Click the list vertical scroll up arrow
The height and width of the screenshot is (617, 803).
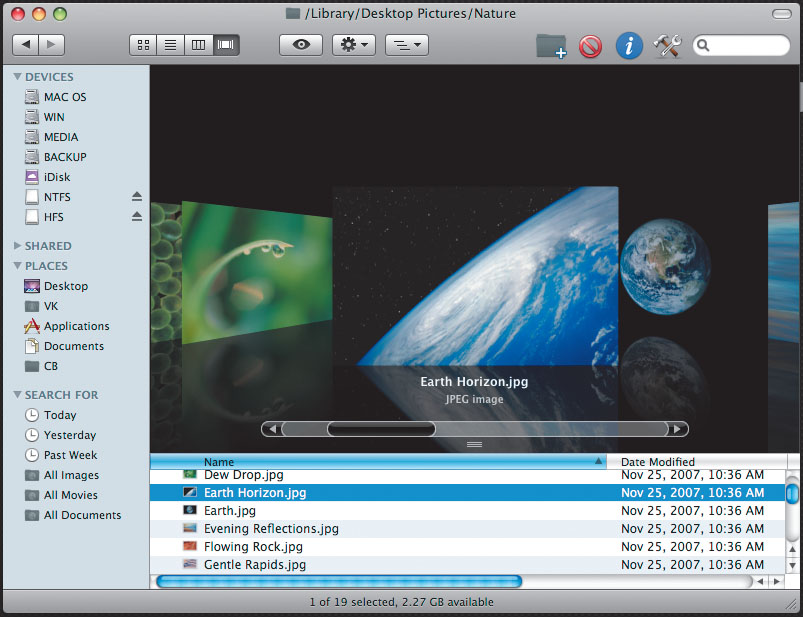792,549
